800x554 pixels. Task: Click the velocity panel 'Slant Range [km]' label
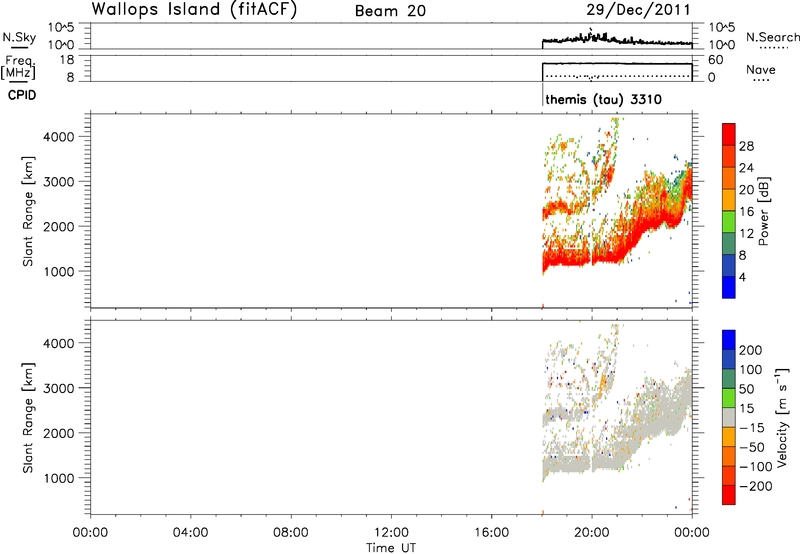tap(28, 417)
